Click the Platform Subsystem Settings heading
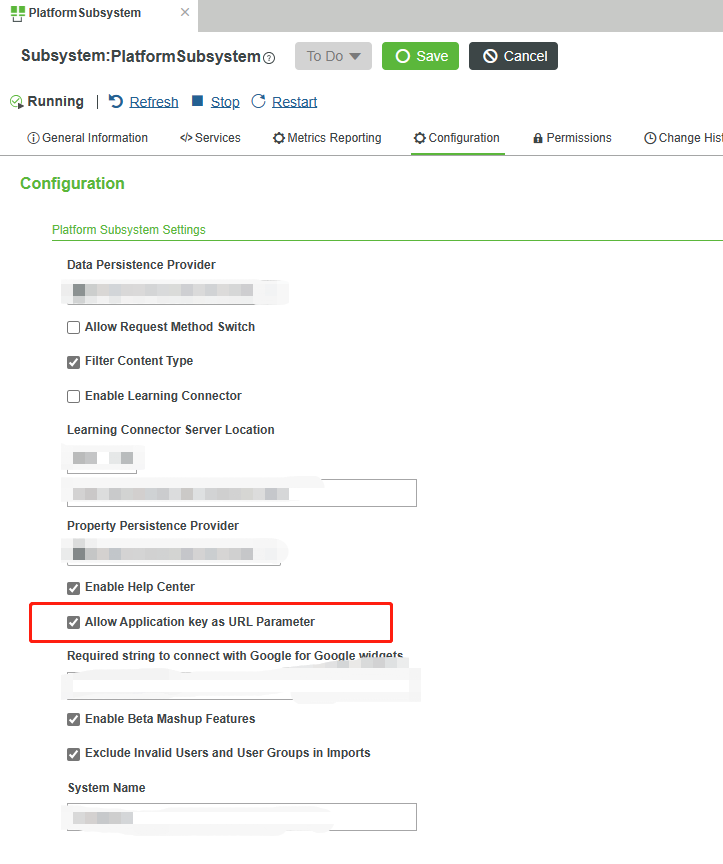 pyautogui.click(x=129, y=230)
